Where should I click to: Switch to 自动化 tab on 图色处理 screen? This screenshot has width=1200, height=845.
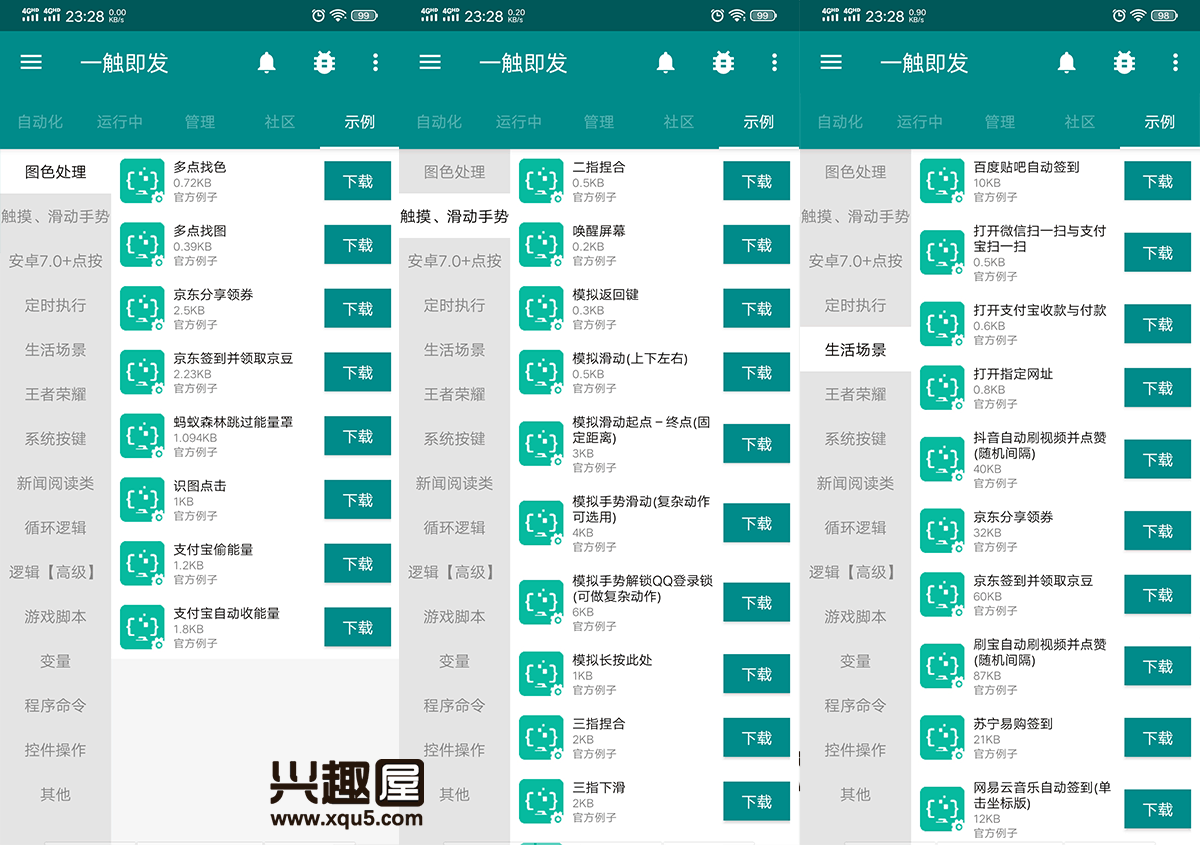40,122
